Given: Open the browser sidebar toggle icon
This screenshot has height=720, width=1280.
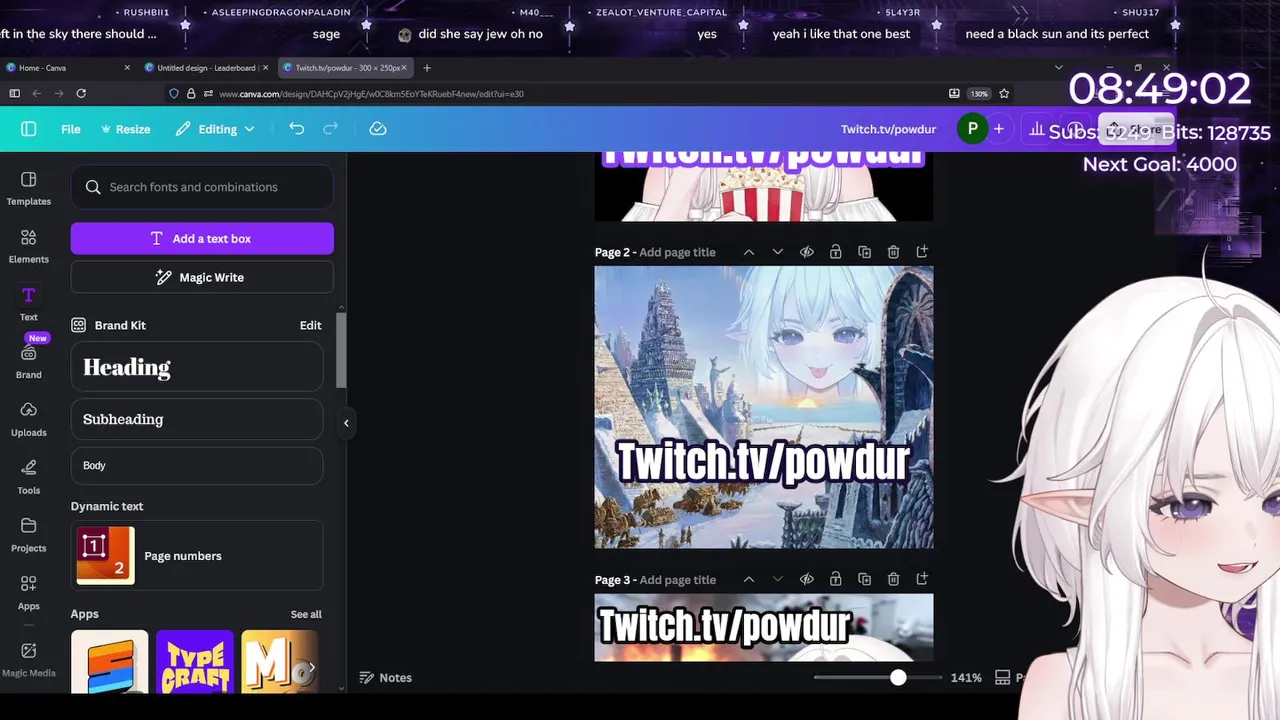Looking at the screenshot, I should coord(14,93).
